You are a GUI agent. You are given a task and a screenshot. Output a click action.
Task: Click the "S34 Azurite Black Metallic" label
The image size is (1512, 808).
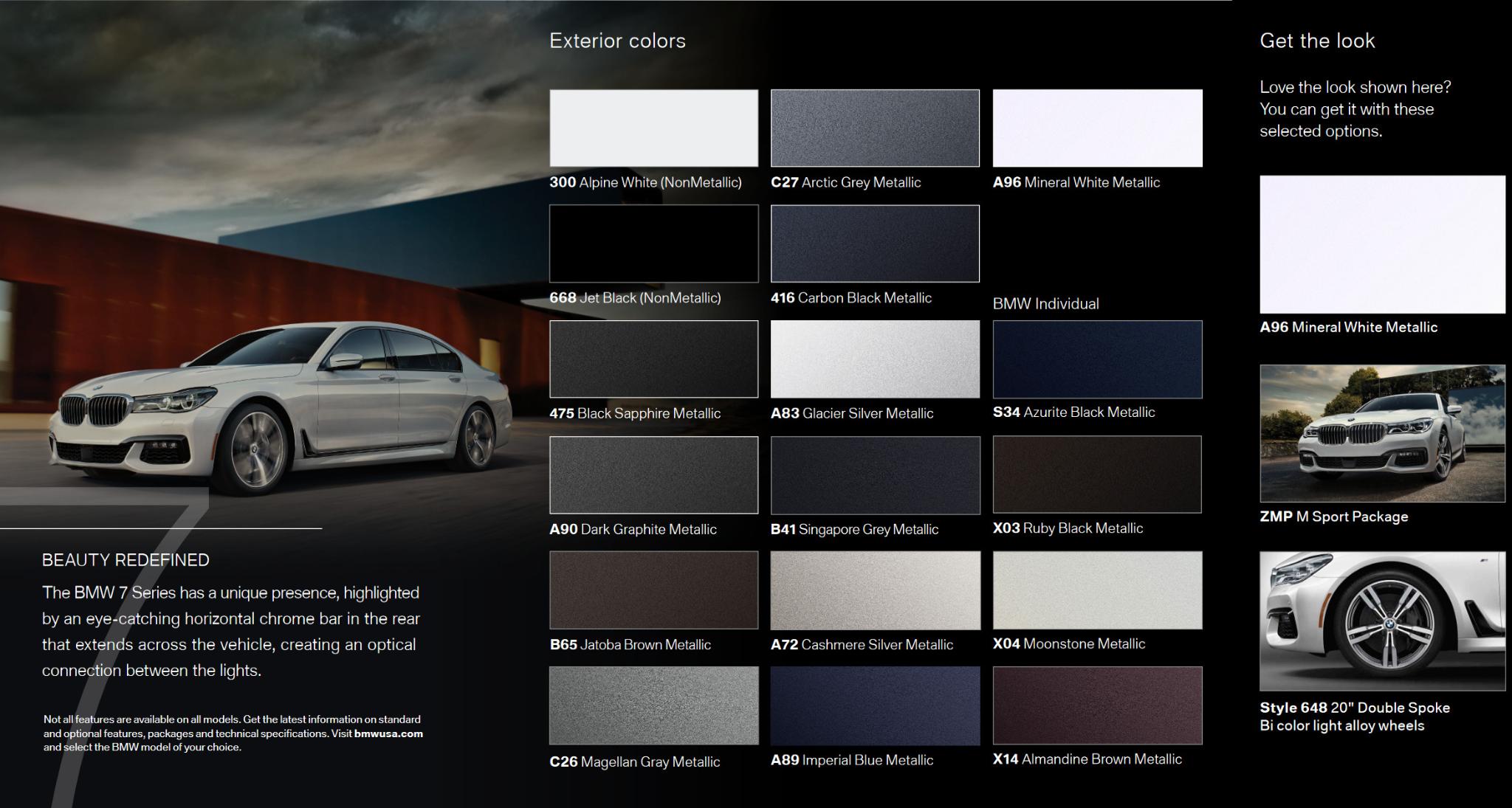tap(1074, 412)
